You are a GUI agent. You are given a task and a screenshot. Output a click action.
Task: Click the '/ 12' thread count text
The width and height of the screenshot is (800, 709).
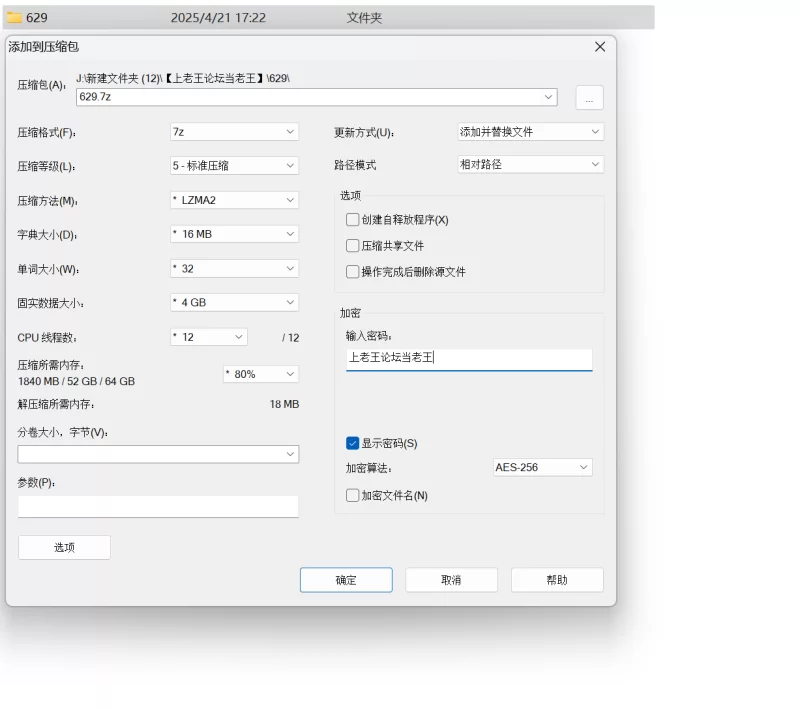click(290, 338)
